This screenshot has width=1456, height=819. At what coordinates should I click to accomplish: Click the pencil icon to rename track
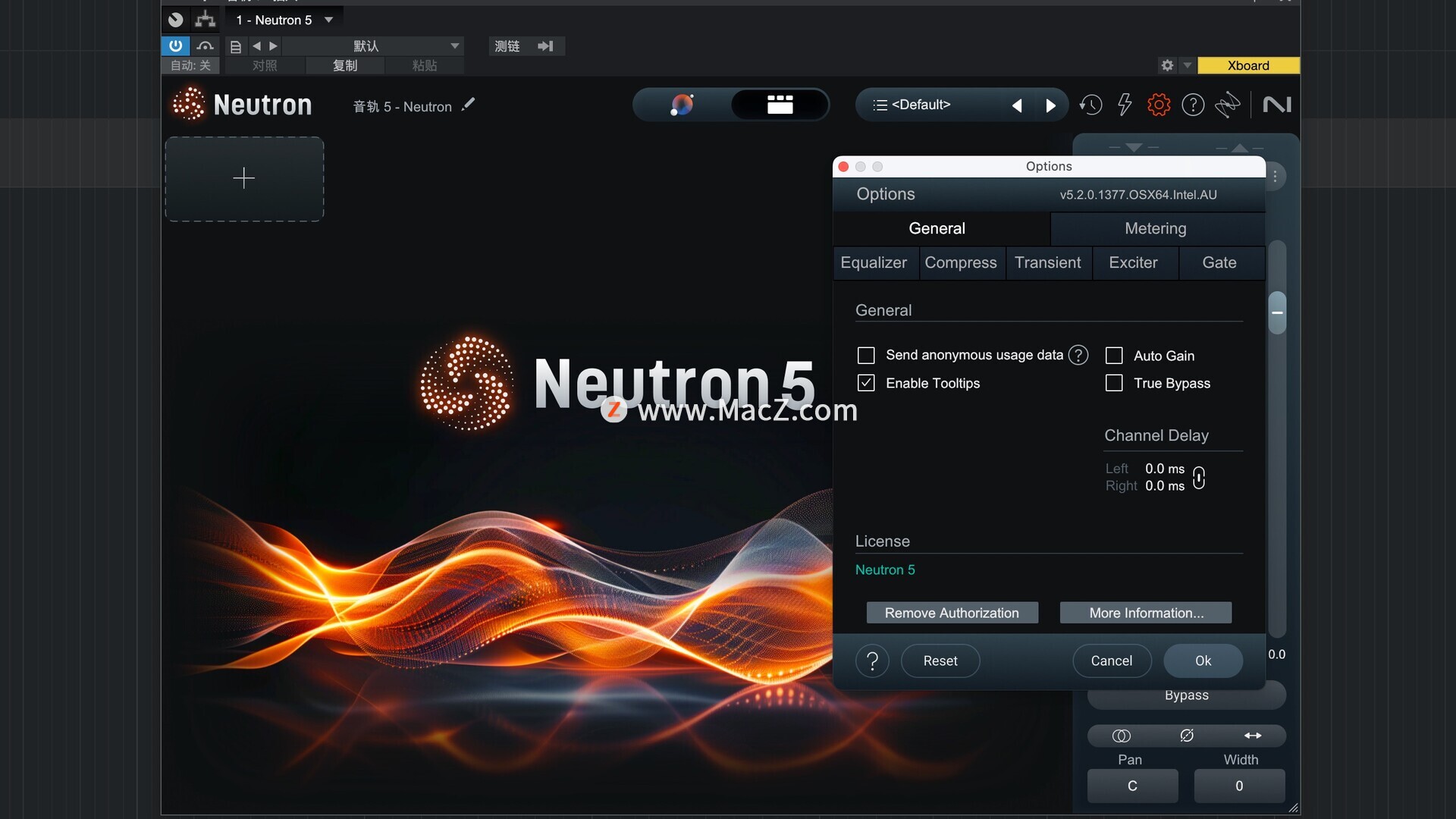click(469, 105)
